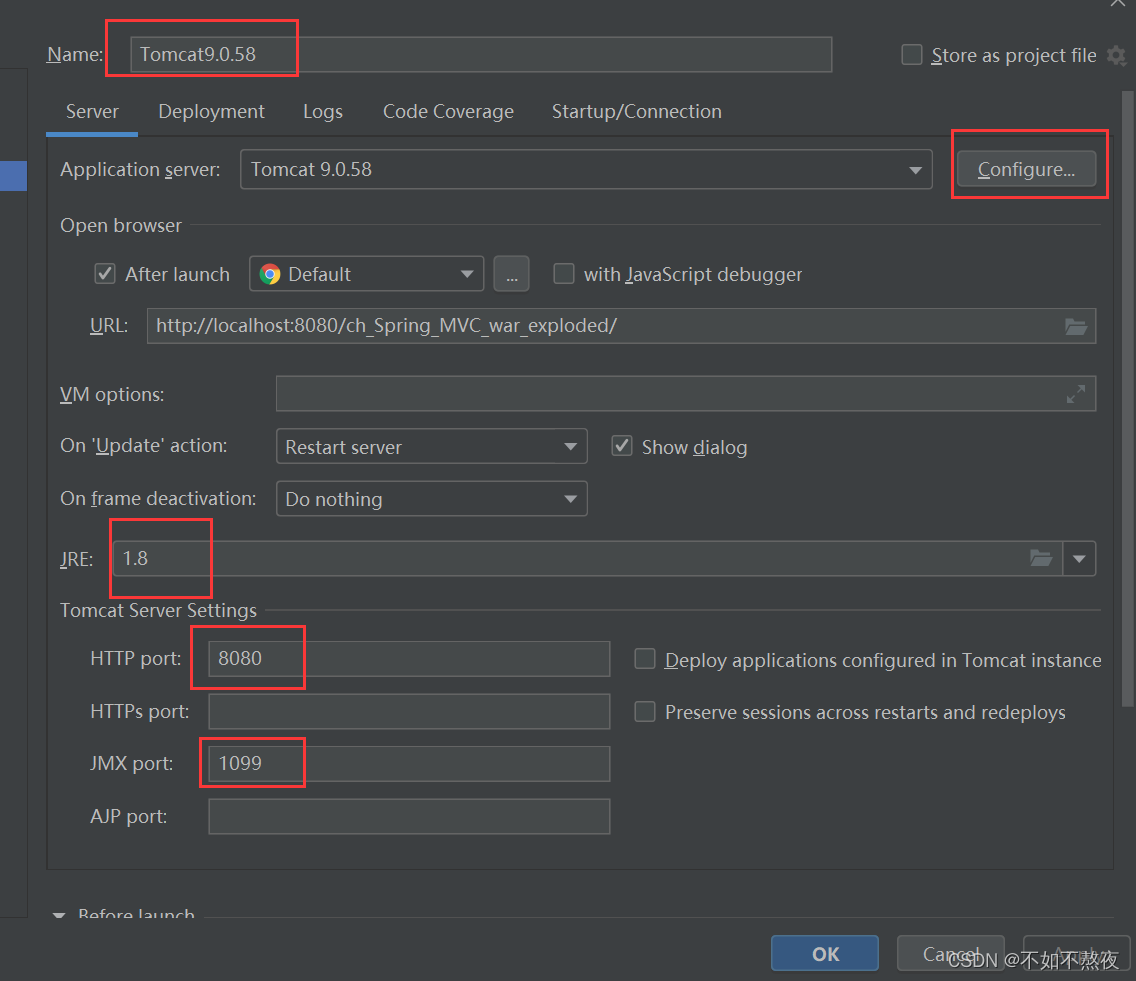Switch to the Logs tab
Screen dimensions: 1136x981
point(323,112)
